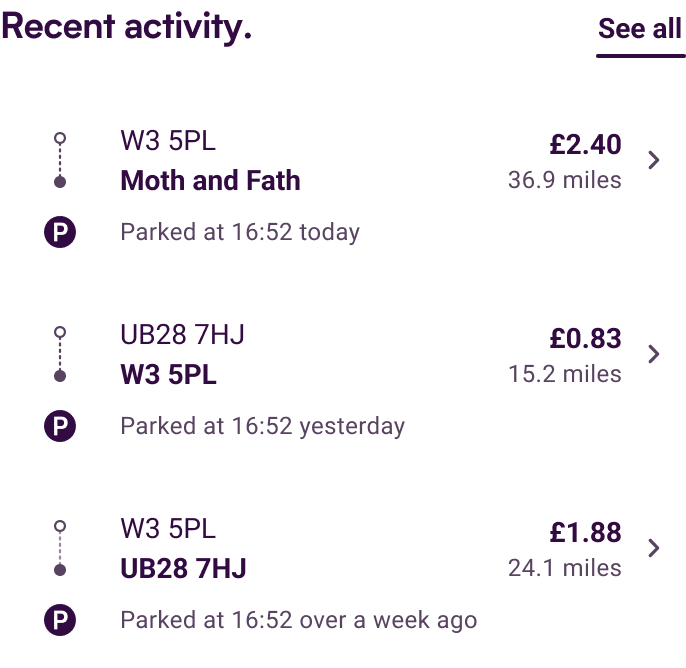Image resolution: width=686 pixels, height=668 pixels.
Task: Click the 24.1 miles distance label
Action: click(x=564, y=569)
